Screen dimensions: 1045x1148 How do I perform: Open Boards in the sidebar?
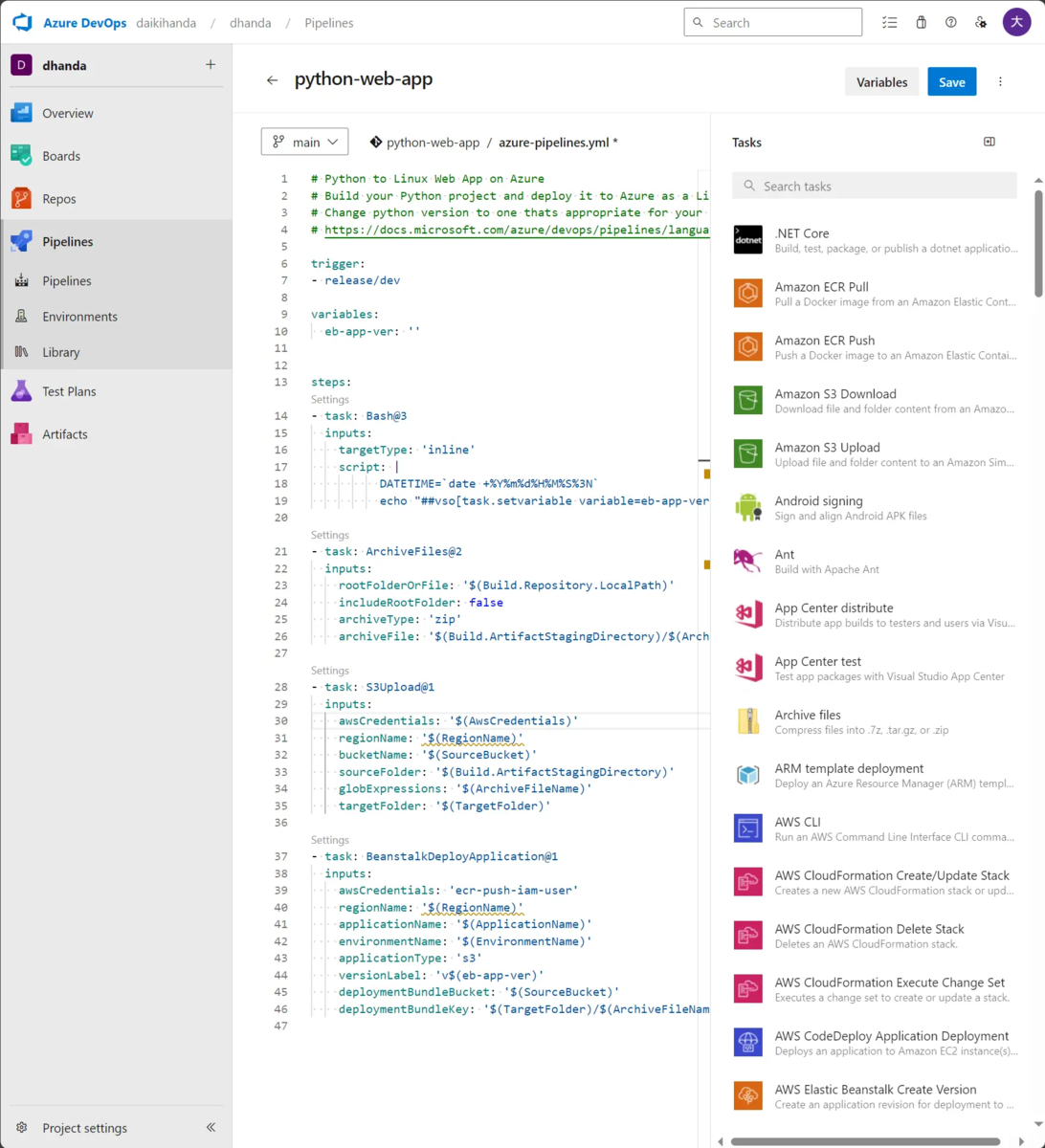tap(116, 156)
